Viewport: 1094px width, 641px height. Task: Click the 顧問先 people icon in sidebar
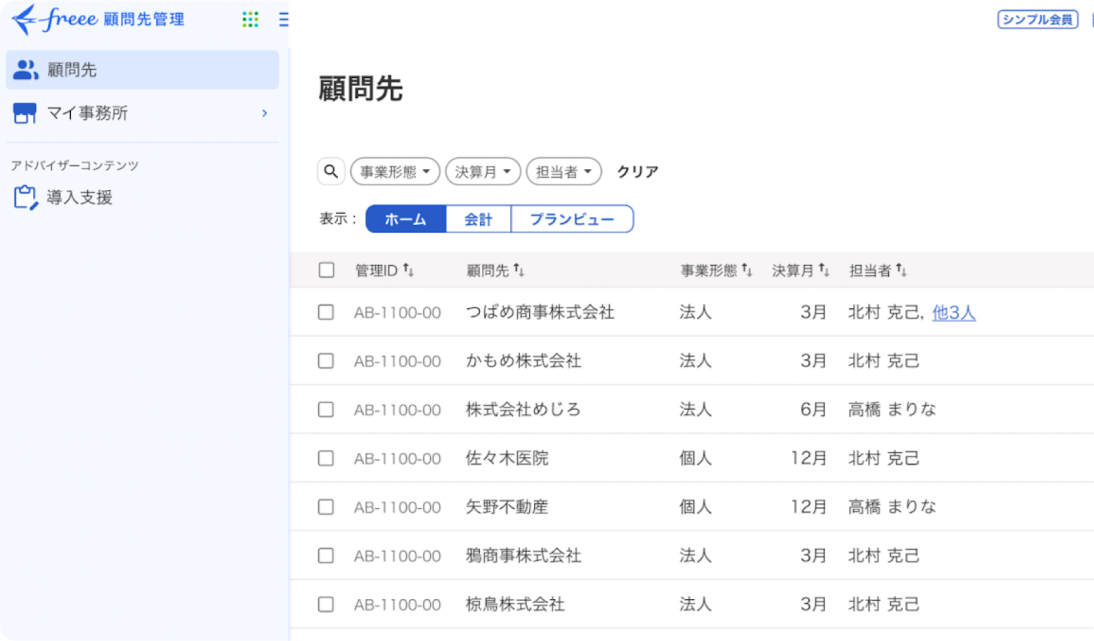[x=25, y=70]
